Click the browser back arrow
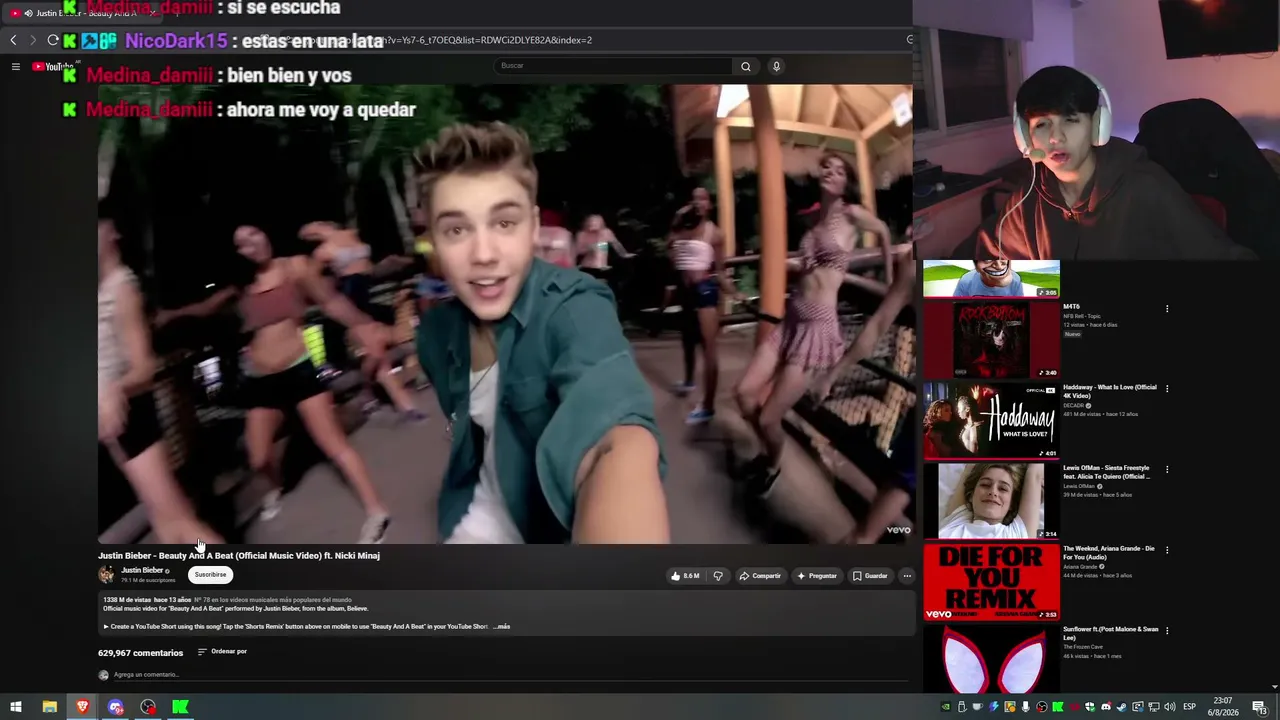This screenshot has width=1280, height=720. pyautogui.click(x=13, y=40)
